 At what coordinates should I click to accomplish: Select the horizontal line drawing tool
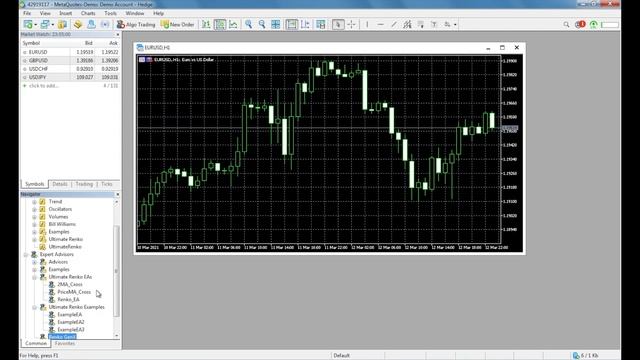click(380, 24)
